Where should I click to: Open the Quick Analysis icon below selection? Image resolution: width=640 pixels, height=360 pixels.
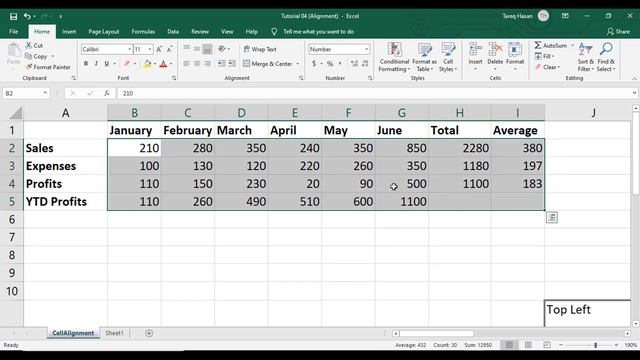pyautogui.click(x=552, y=218)
